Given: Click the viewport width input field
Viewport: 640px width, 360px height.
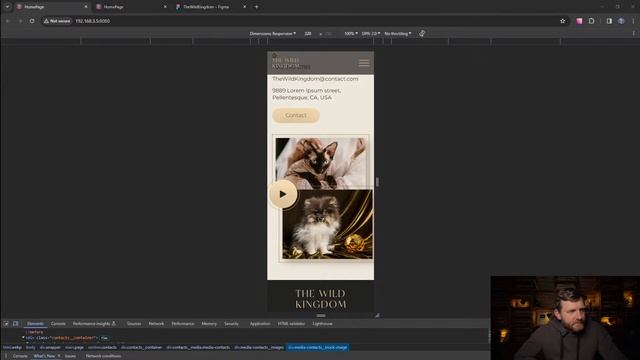Looking at the screenshot, I should point(308,33).
